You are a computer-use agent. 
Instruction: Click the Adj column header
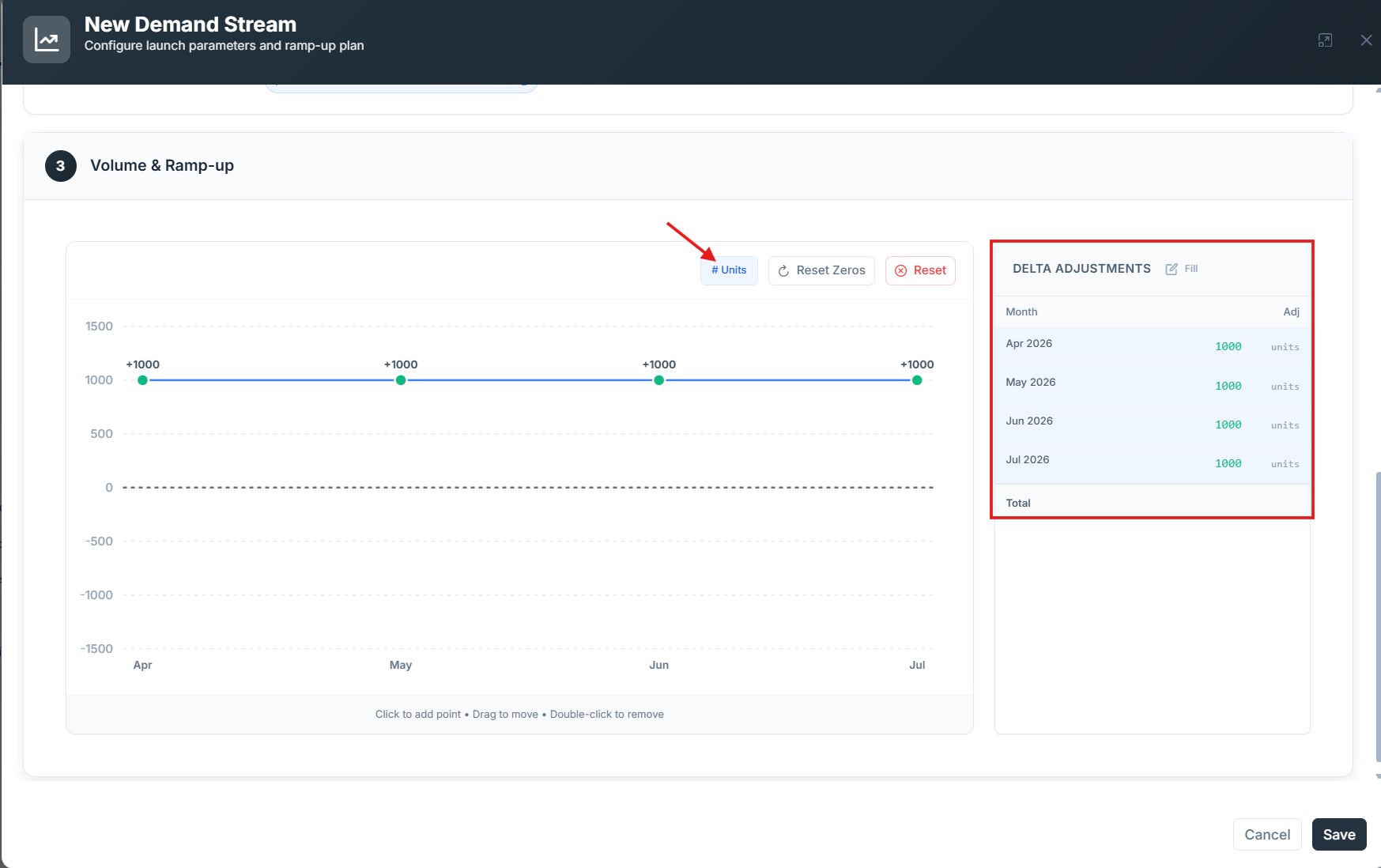[1291, 311]
